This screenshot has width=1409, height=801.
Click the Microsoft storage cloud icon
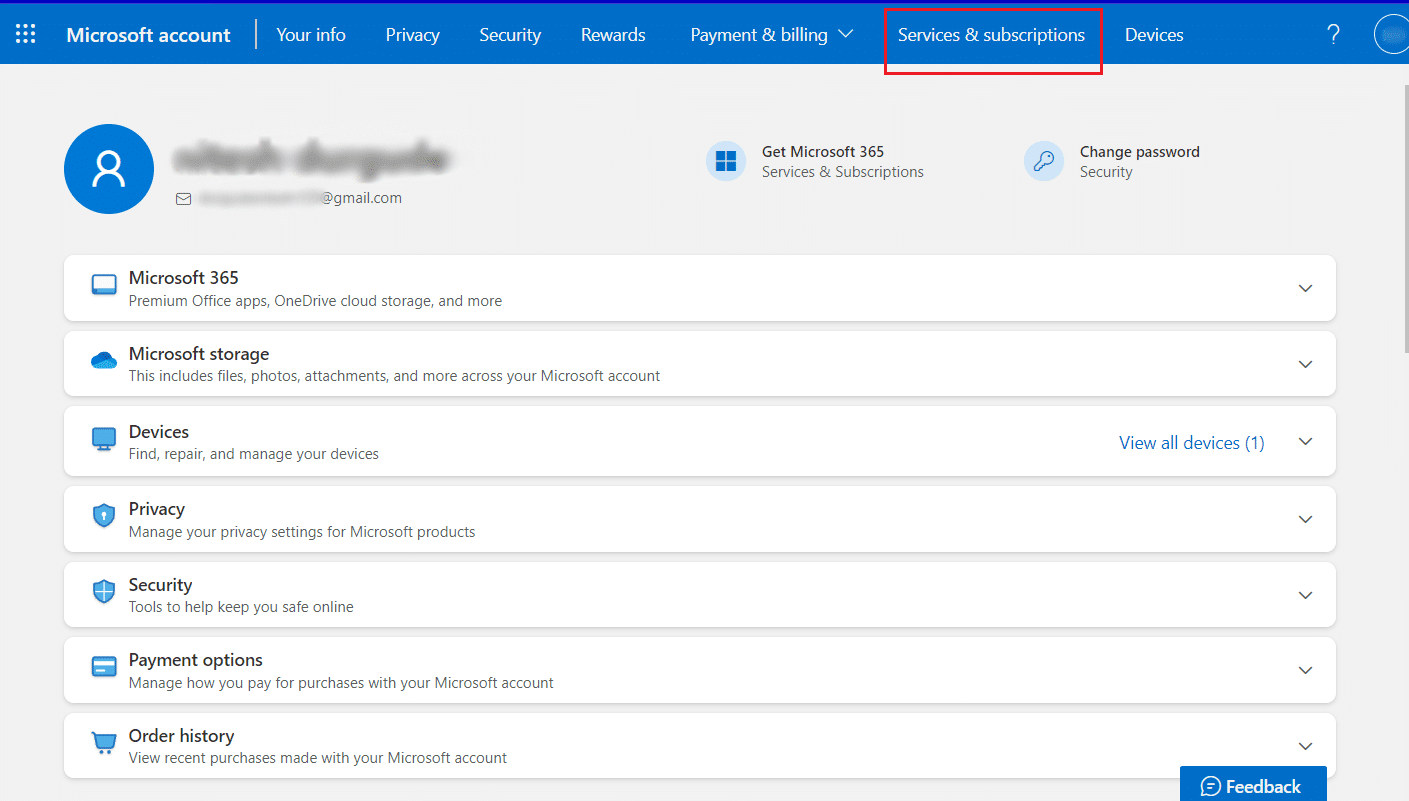[104, 360]
